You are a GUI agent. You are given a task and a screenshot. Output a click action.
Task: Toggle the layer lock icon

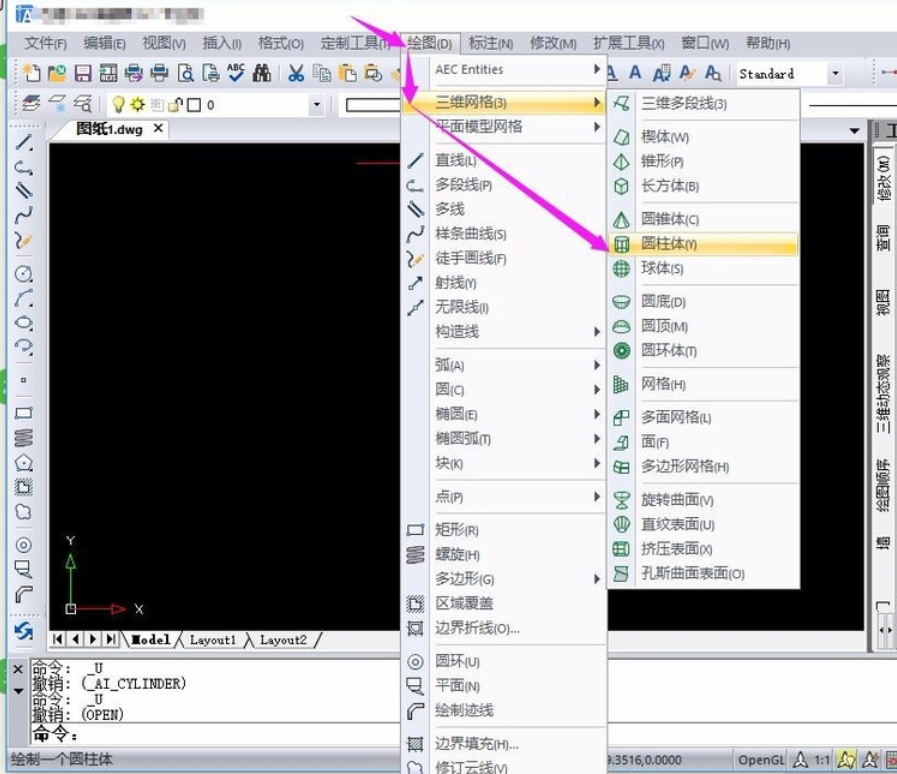176,105
